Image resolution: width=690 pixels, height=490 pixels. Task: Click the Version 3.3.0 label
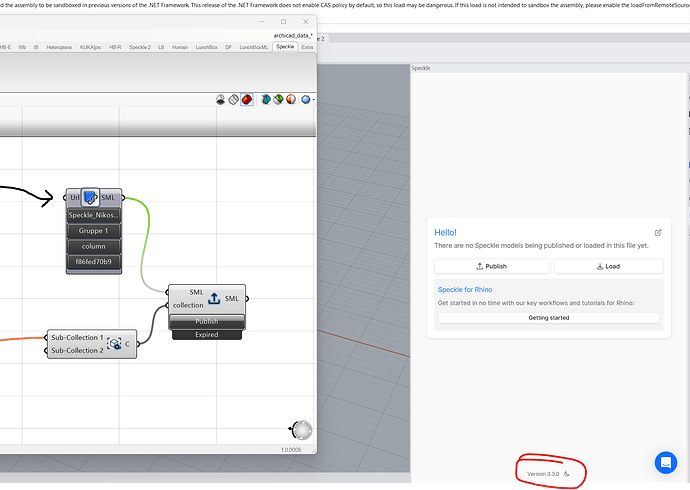(x=543, y=474)
